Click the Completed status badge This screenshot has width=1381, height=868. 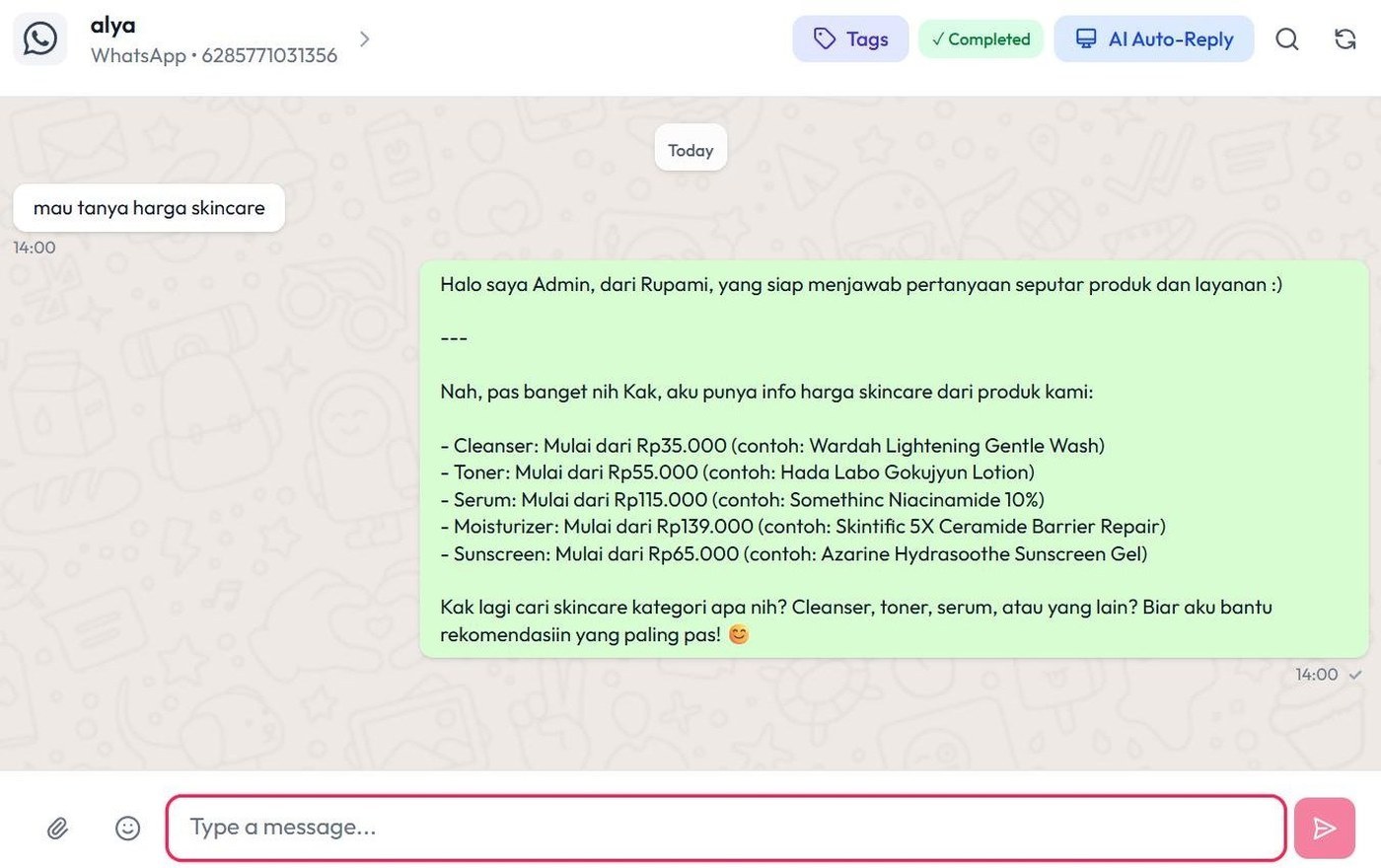[x=981, y=39]
